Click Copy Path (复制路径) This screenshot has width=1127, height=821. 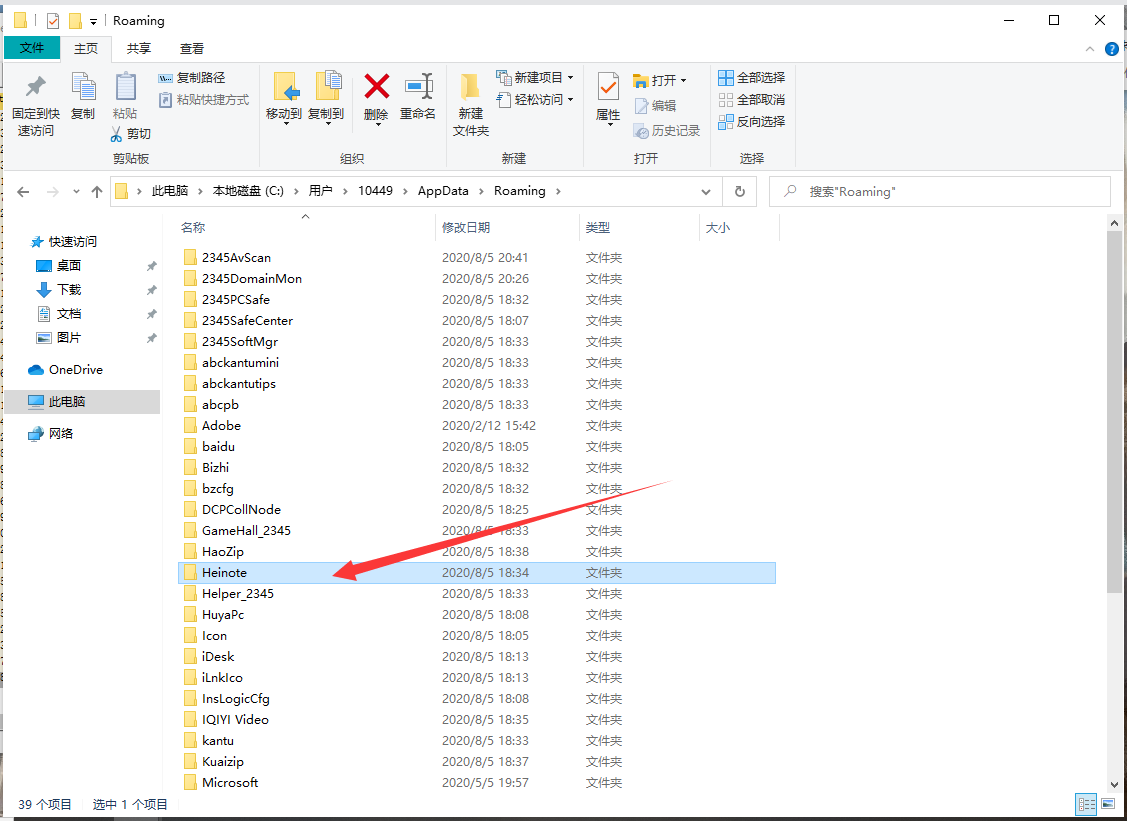pos(191,78)
